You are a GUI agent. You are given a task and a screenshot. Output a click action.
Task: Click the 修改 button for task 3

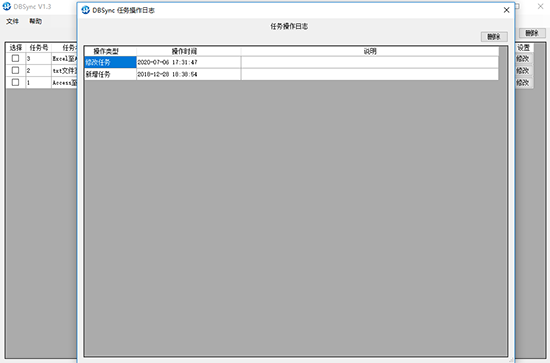523,59
